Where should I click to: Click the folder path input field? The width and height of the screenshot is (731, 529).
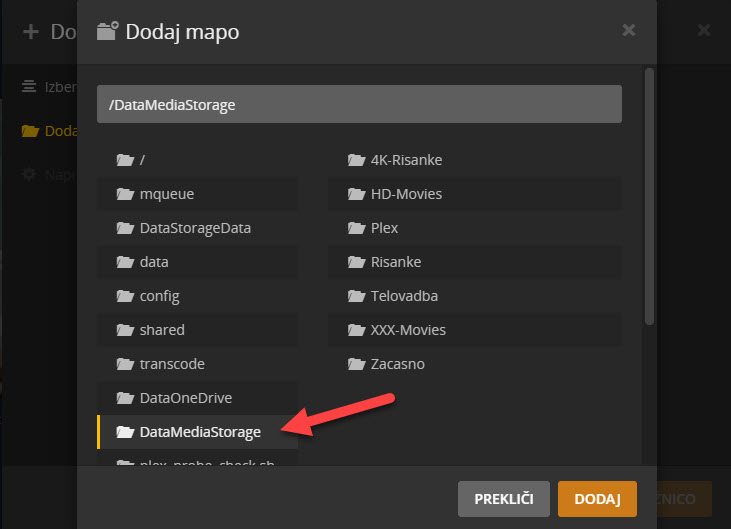(x=359, y=104)
